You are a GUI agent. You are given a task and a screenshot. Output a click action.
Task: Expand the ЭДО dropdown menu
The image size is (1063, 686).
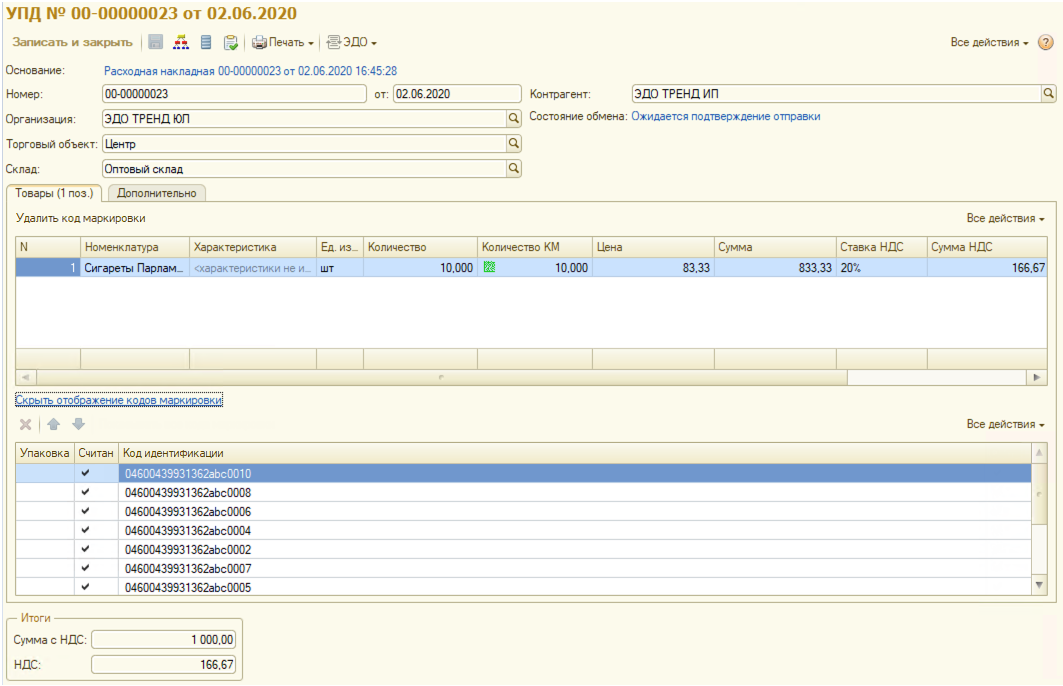coord(352,43)
